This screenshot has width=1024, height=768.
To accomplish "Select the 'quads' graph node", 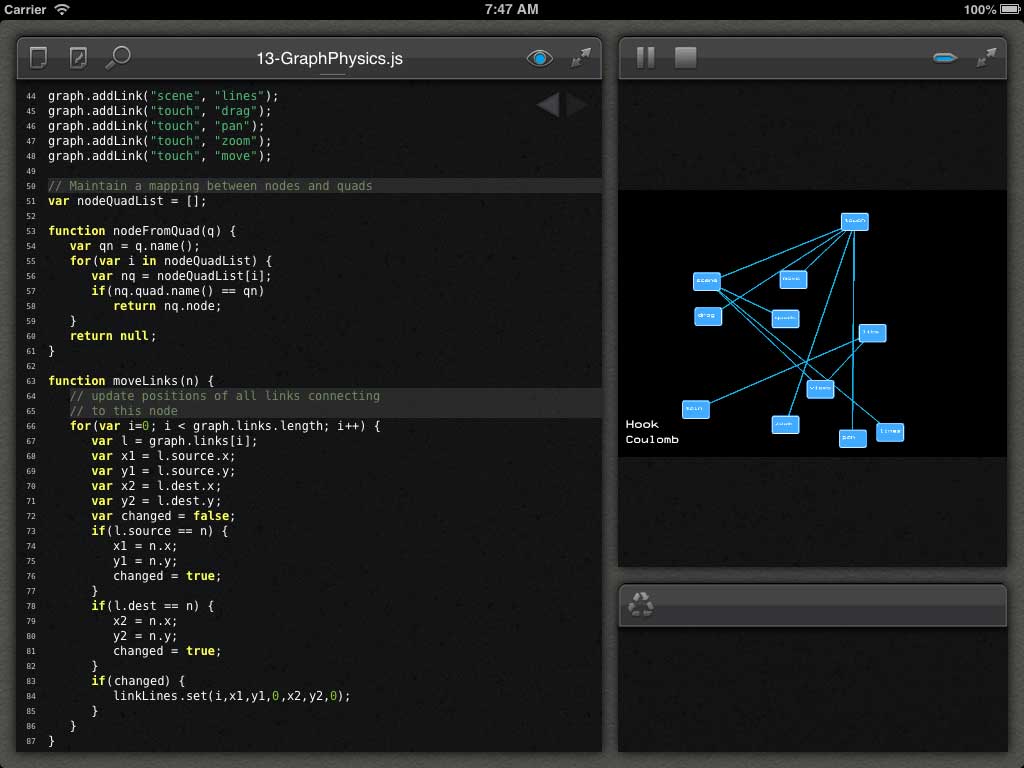I will tap(785, 319).
